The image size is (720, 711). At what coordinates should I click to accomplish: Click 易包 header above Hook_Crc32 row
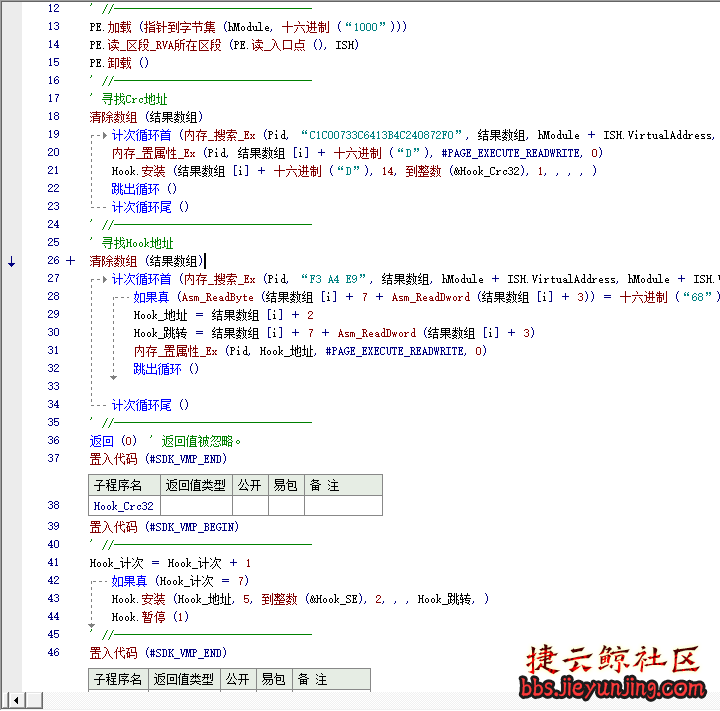point(286,485)
